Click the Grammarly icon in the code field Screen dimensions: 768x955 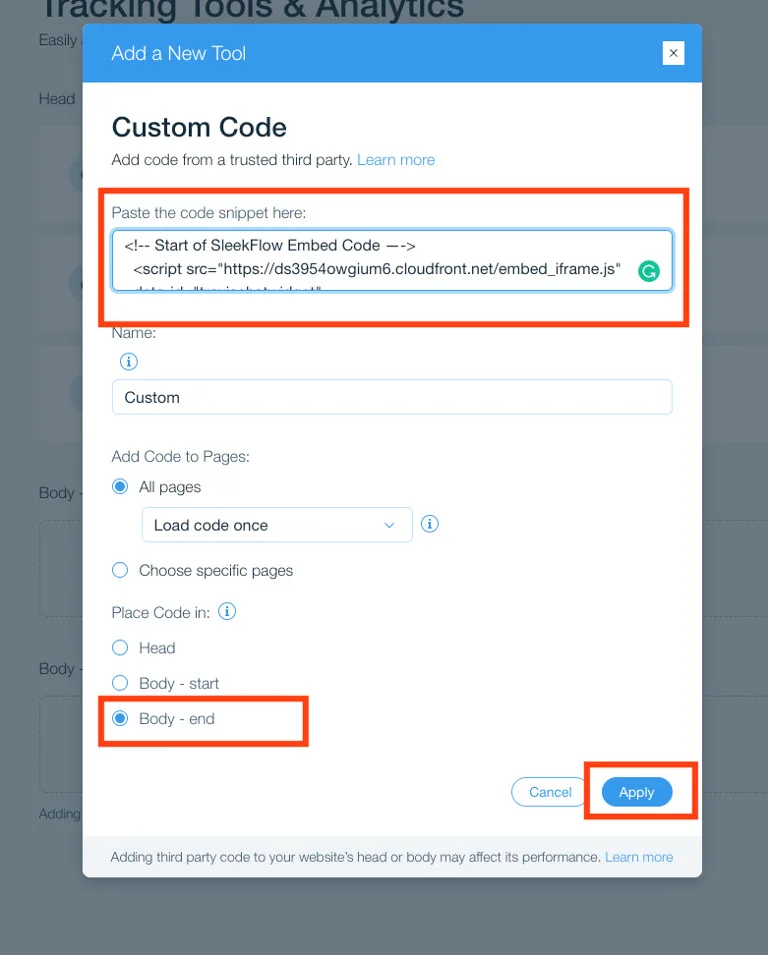click(648, 270)
